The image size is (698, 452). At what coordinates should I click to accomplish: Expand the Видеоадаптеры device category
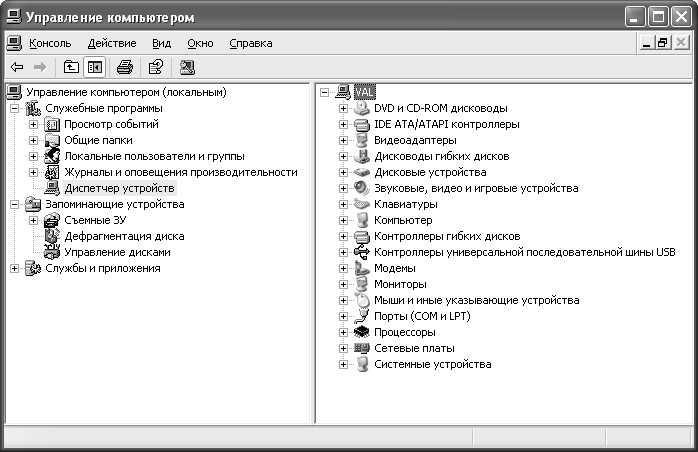(x=344, y=140)
